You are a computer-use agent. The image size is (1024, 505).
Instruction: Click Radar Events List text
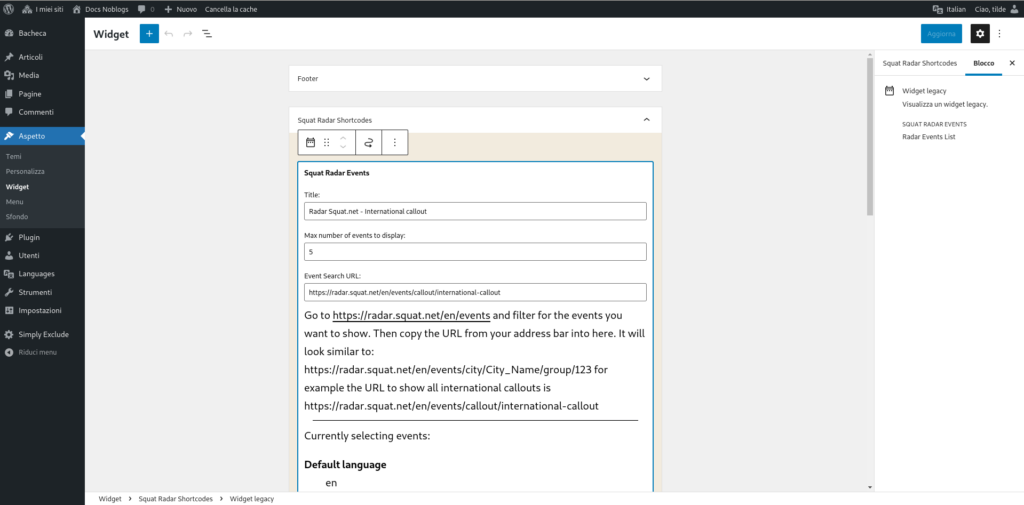[x=929, y=137]
